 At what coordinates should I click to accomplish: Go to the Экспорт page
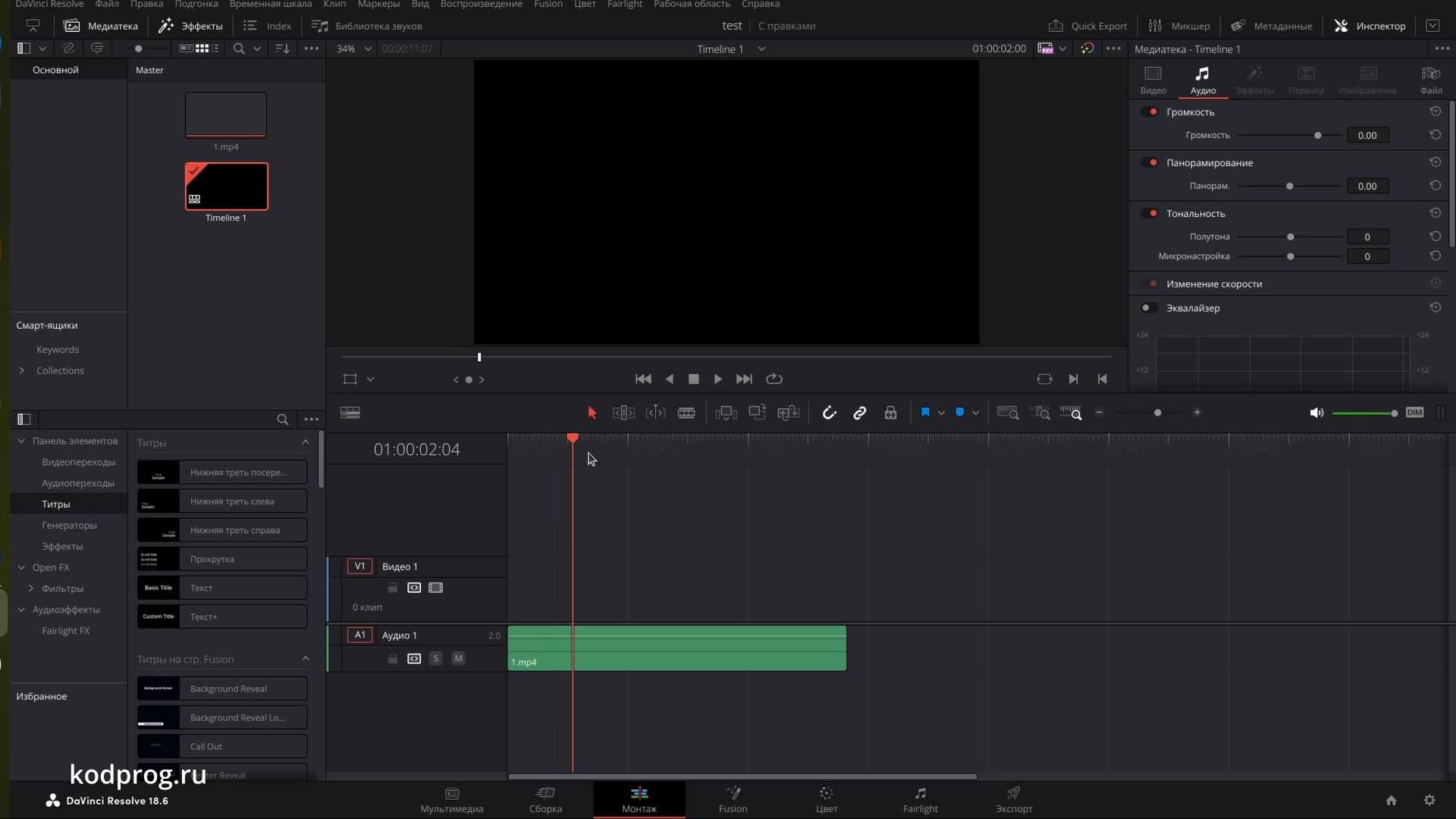pyautogui.click(x=1014, y=800)
